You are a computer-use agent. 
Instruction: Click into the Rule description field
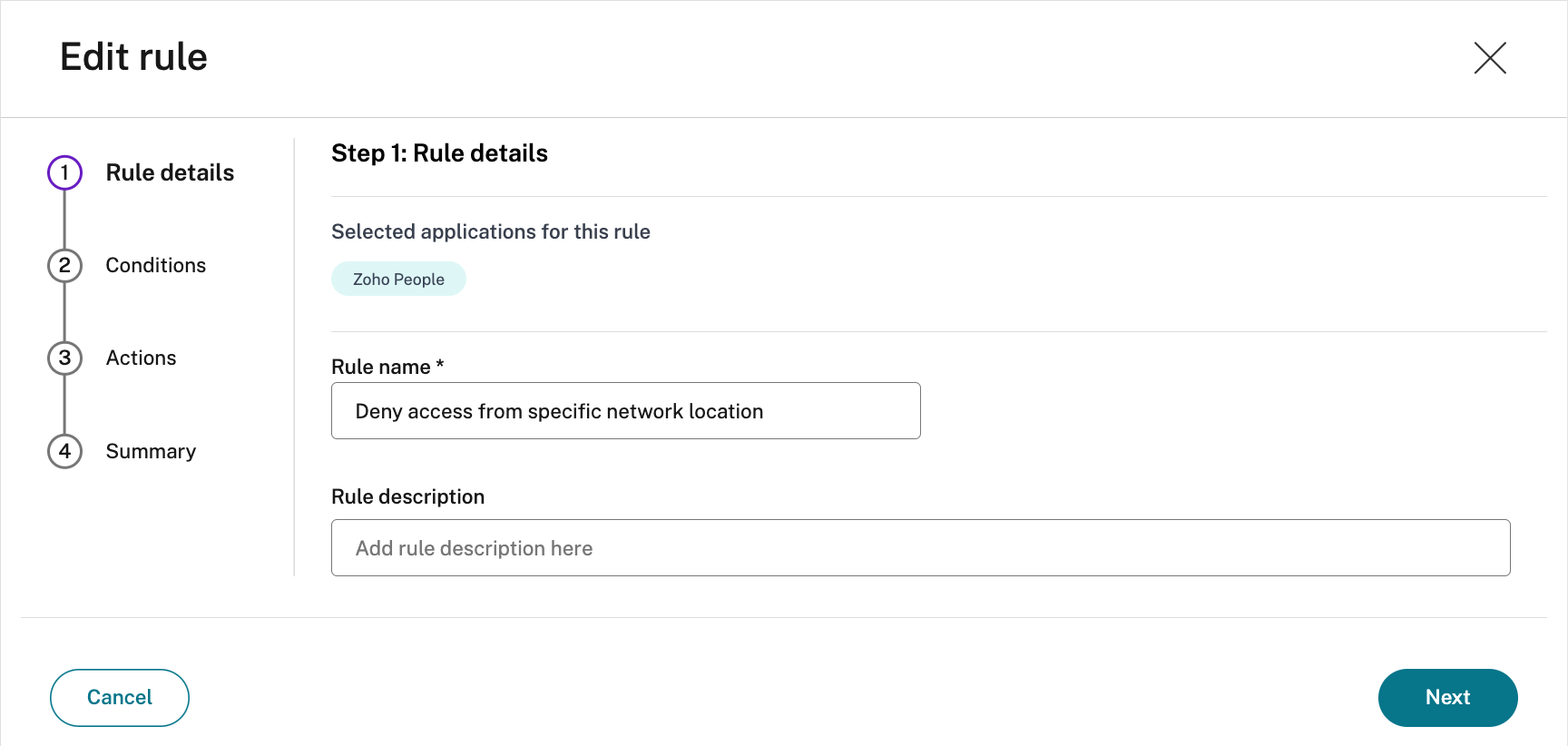point(920,548)
